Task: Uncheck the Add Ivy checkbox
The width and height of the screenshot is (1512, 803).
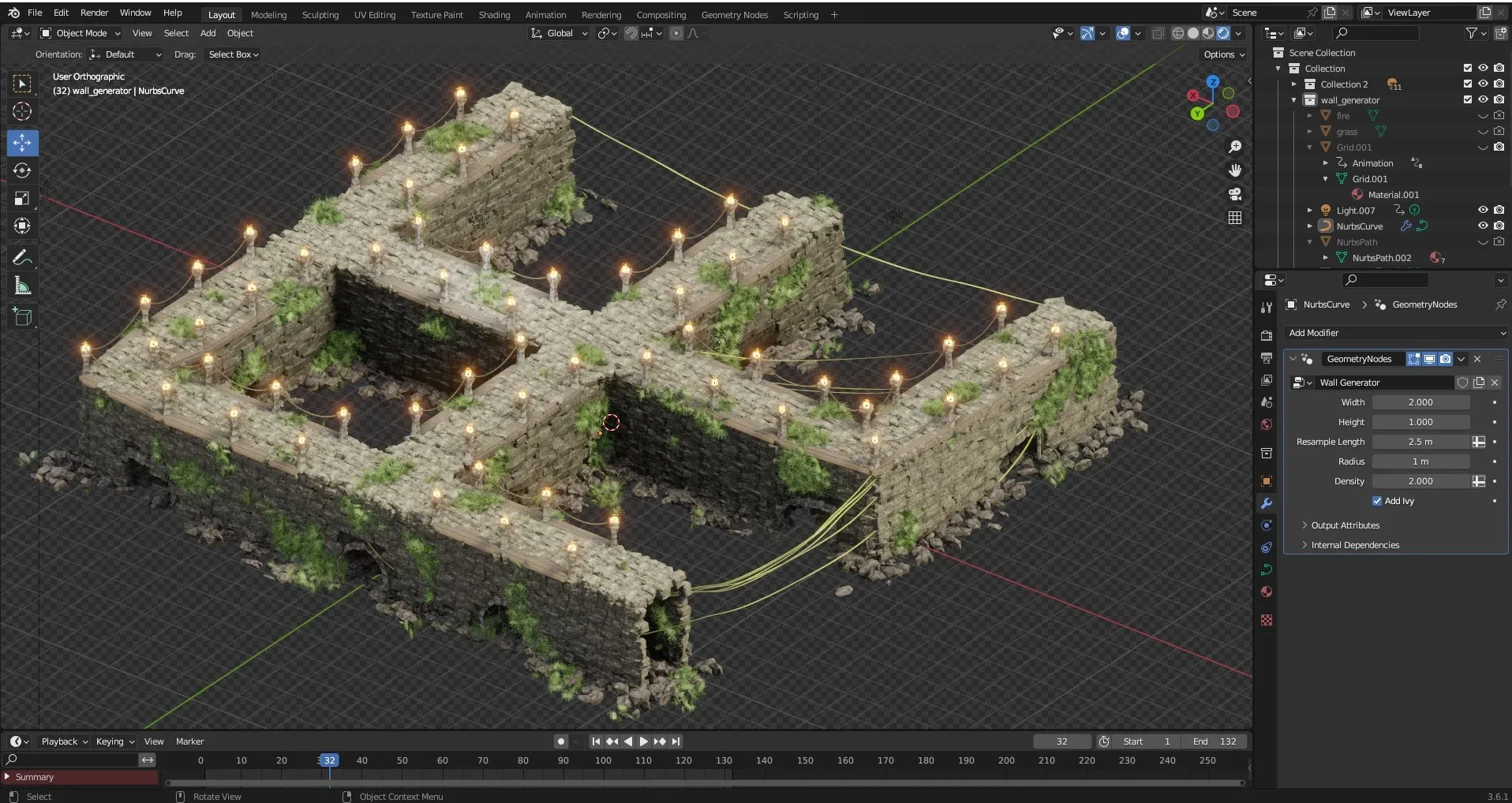Action: pyautogui.click(x=1377, y=501)
